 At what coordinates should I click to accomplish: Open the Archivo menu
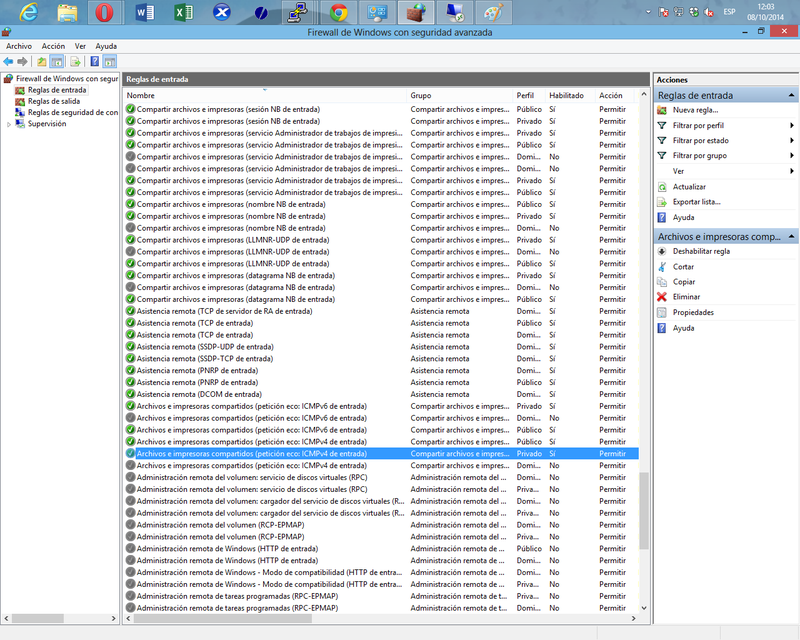[19, 46]
